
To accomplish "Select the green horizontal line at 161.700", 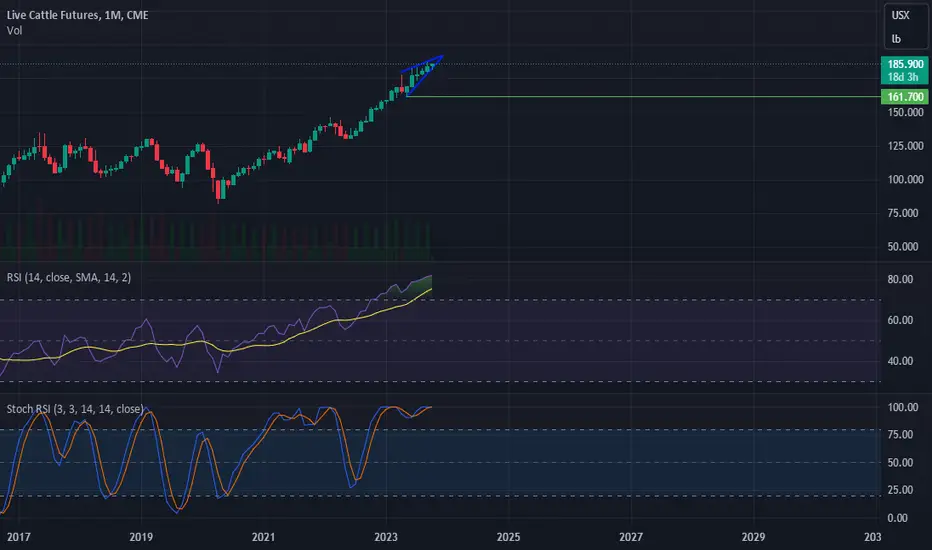I will (642, 96).
